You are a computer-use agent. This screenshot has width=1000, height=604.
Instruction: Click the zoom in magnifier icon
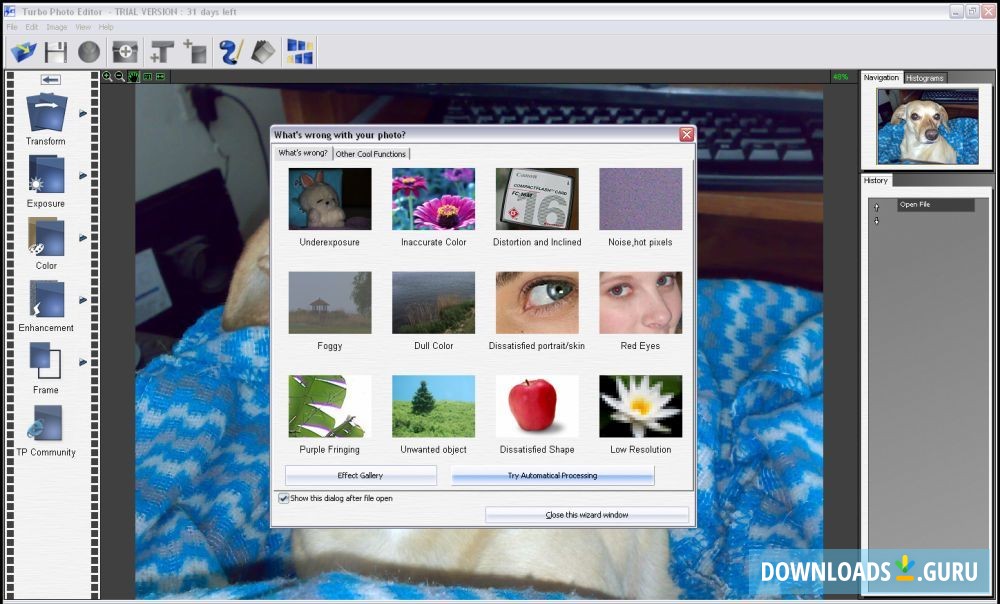click(x=107, y=77)
